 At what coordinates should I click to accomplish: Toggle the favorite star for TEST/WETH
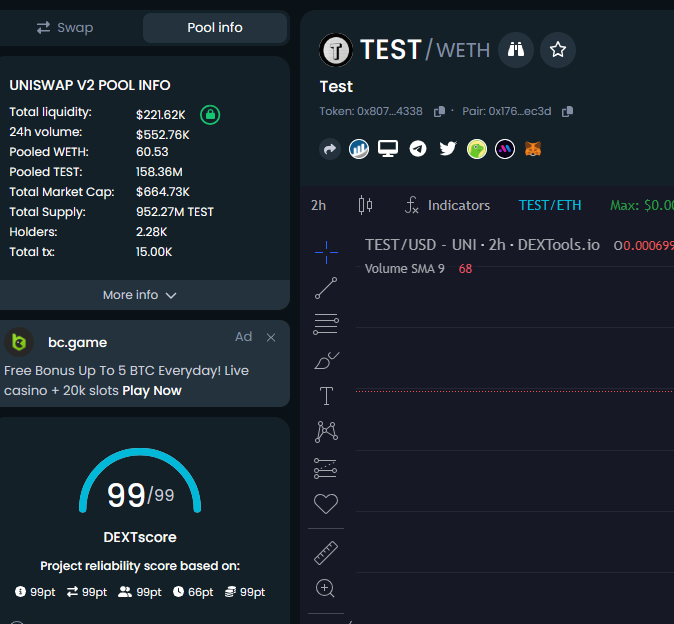[x=558, y=50]
